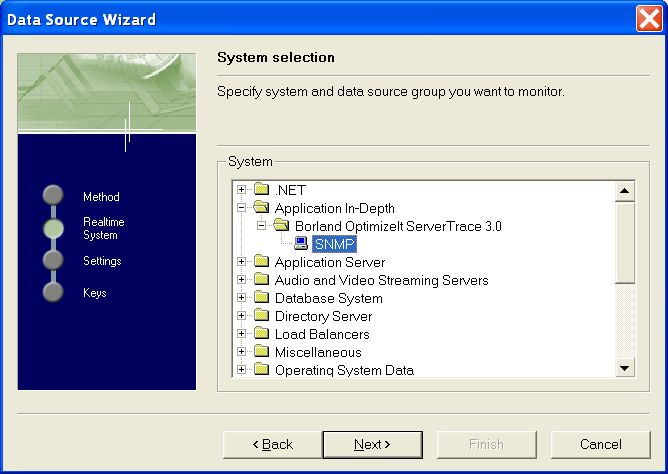The height and width of the screenshot is (474, 668).
Task: Click the Settings step circle
Action: click(53, 260)
